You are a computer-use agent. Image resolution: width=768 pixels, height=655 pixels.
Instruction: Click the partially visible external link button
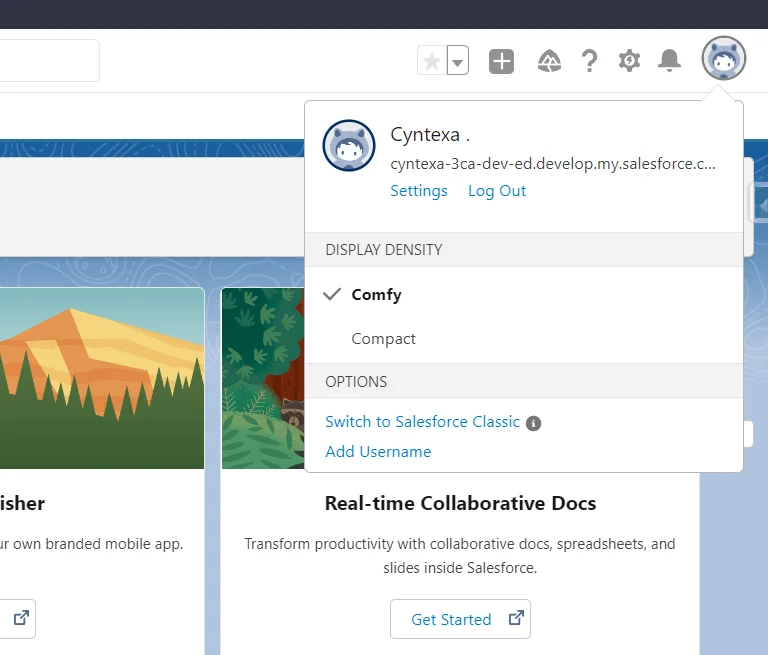tap(18, 619)
